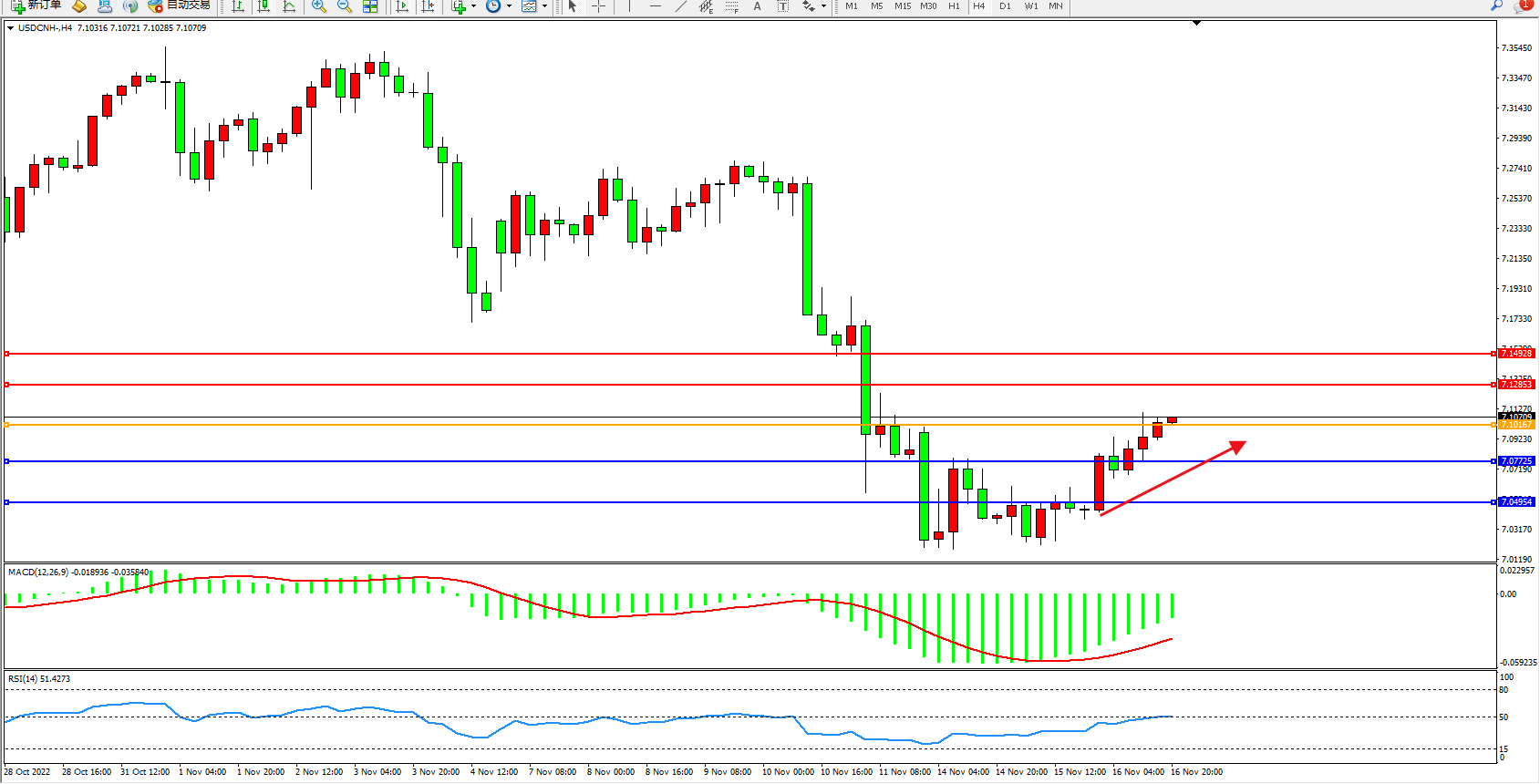Screen dimensions: 1540x784
Task: Click the New Order (新订单) button
Action: pos(36,5)
